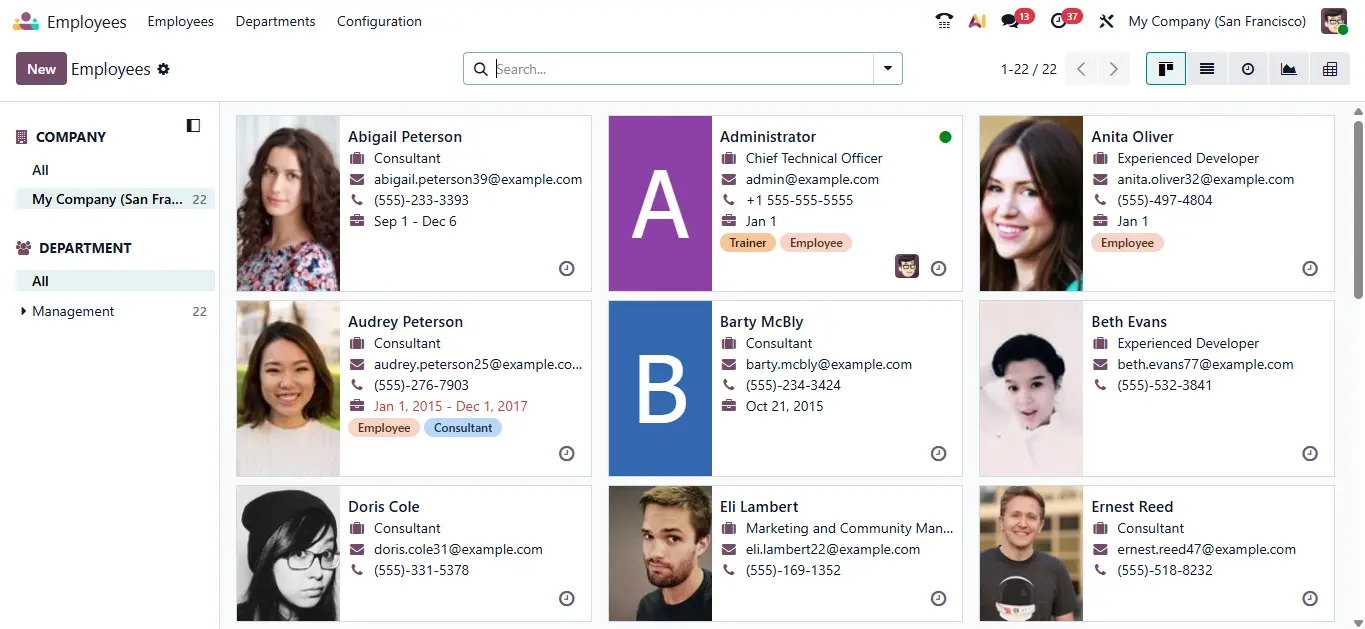Open Anita Oliver's photo
The image size is (1365, 629).
click(1031, 203)
